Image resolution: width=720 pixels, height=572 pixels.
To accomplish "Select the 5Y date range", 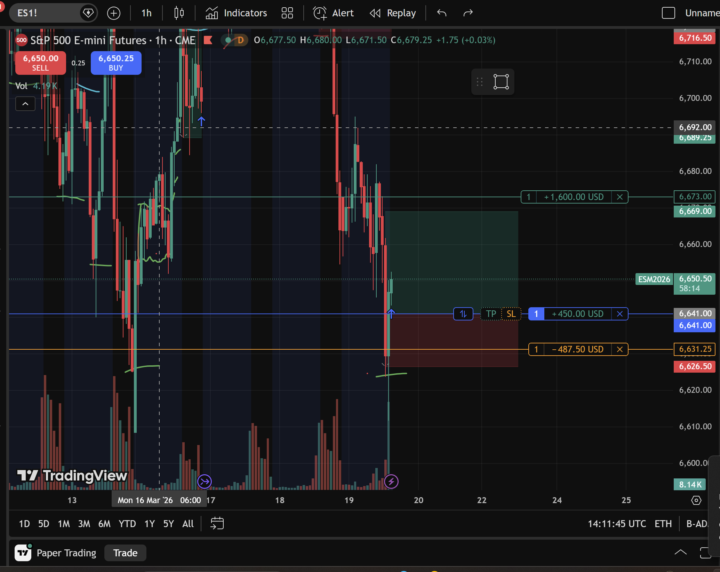I will [169, 524].
